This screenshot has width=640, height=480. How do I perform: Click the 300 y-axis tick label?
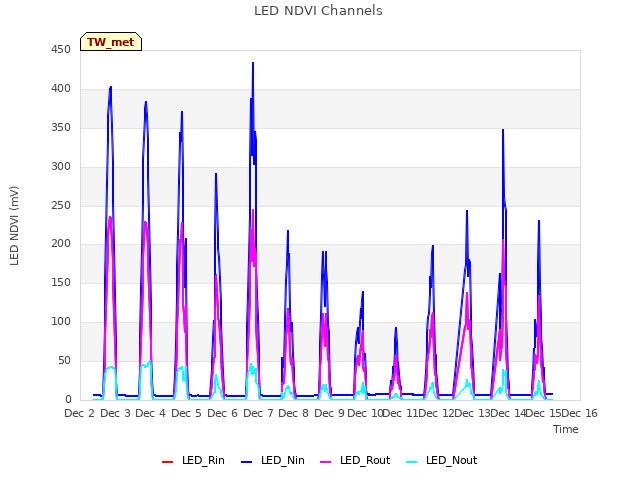[61, 167]
